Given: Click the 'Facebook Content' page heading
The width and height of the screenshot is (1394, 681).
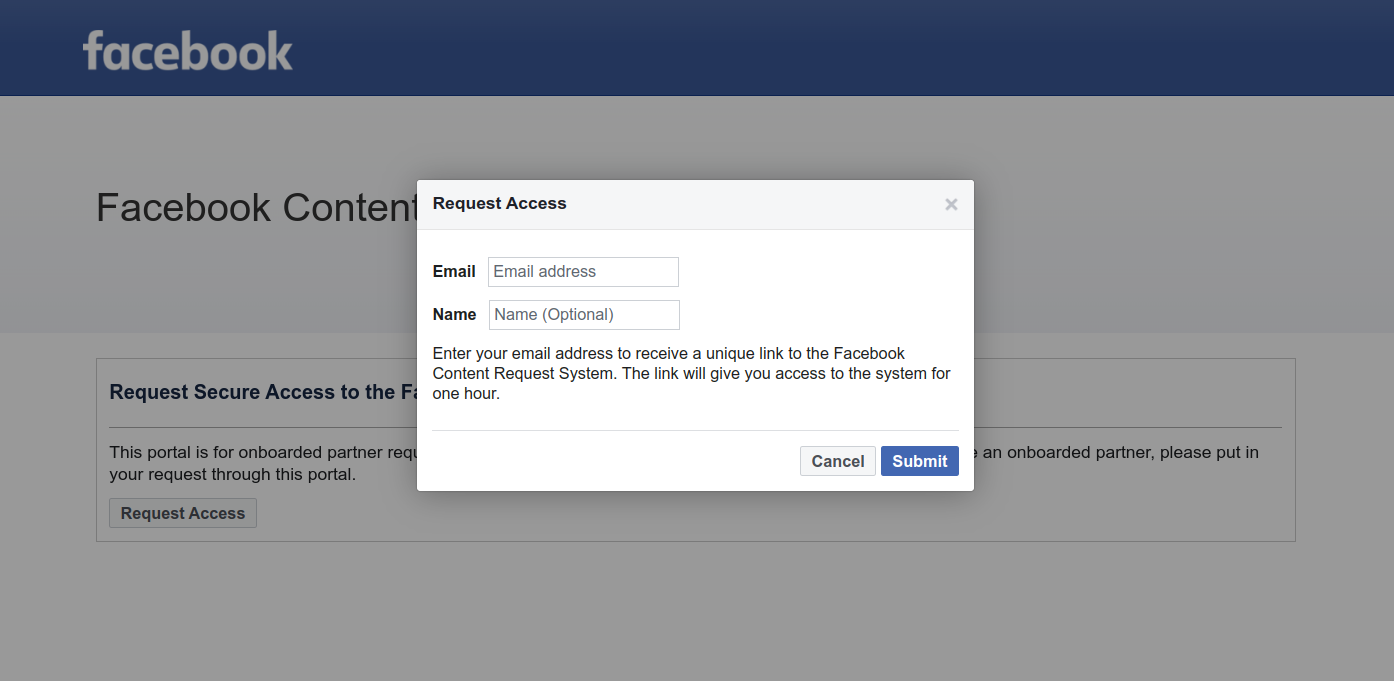Looking at the screenshot, I should click(x=256, y=208).
